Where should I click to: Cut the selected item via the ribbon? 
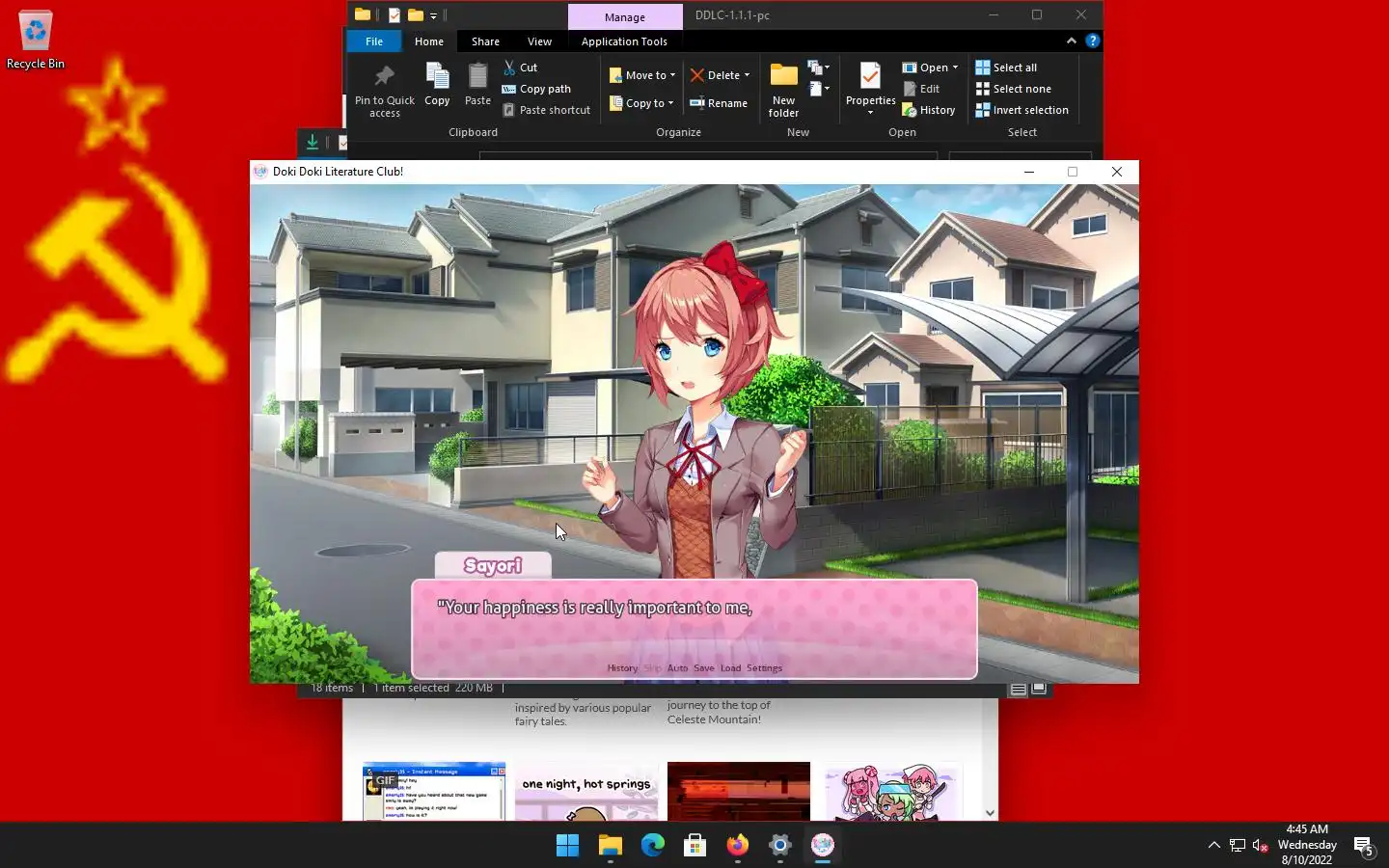pyautogui.click(x=520, y=68)
